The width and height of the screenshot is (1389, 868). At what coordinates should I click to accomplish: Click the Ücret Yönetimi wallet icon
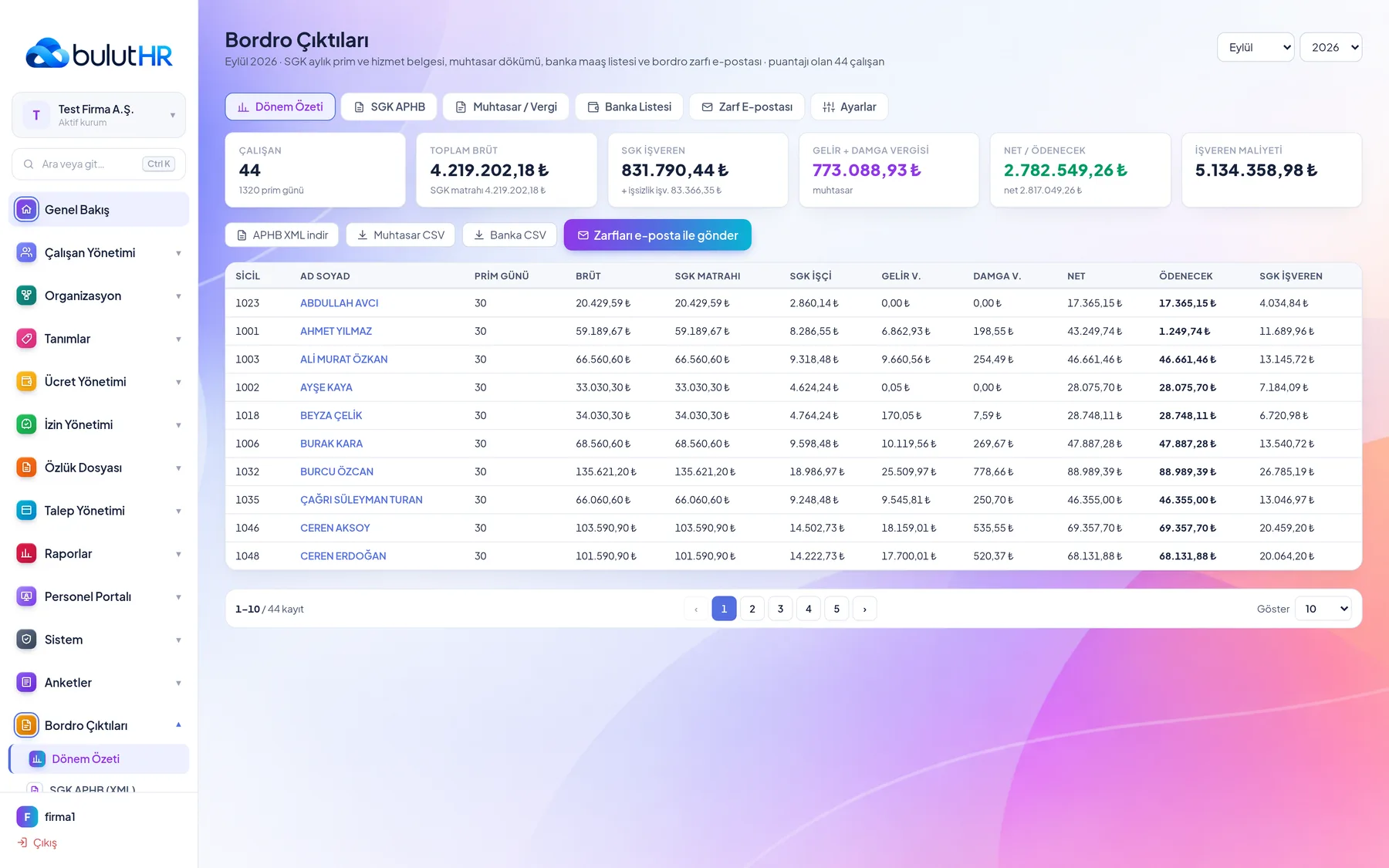point(26,381)
